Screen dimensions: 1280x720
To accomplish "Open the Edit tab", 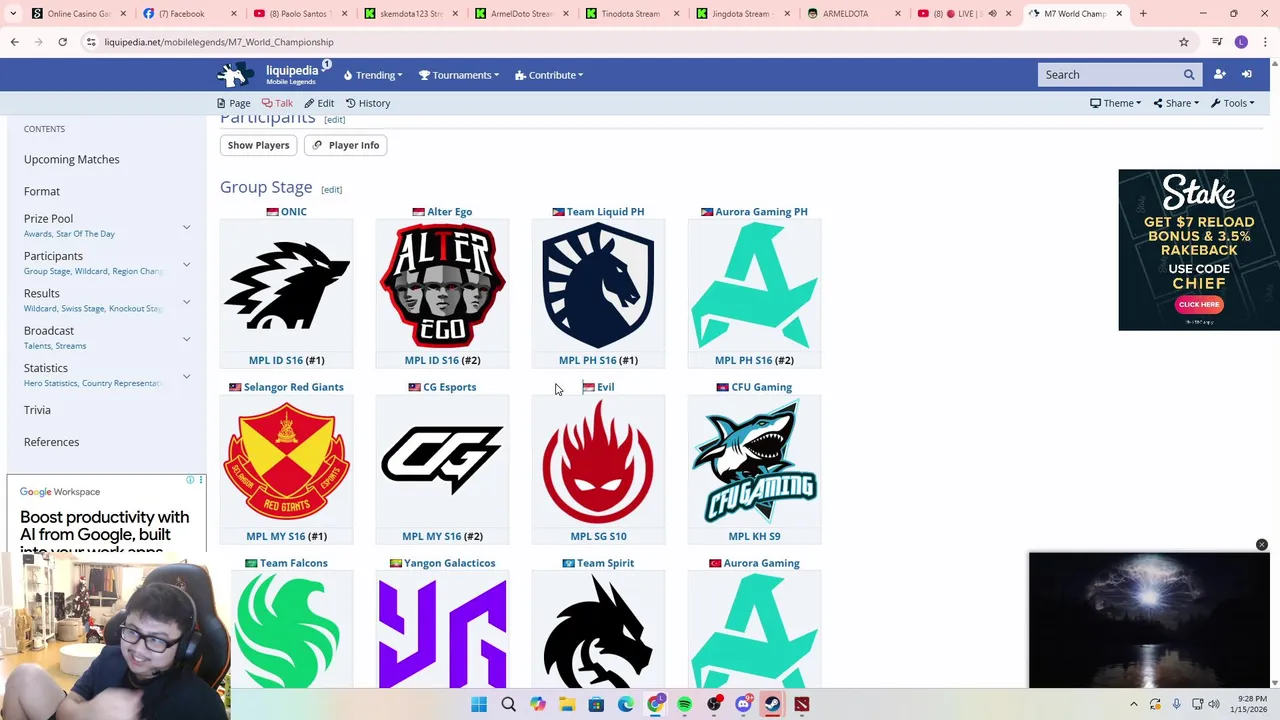I will (x=319, y=103).
